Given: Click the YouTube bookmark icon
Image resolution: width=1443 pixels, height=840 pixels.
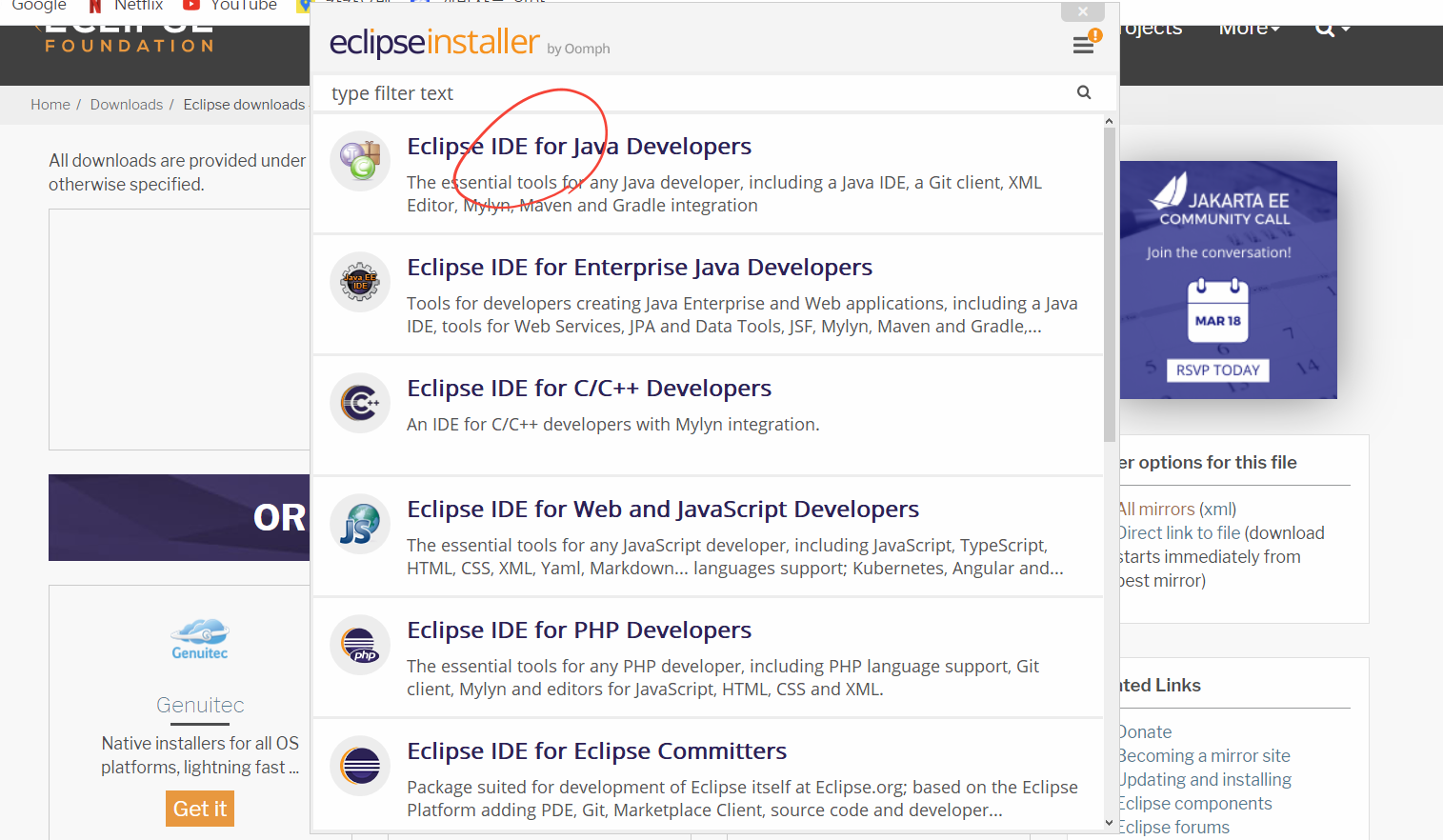Looking at the screenshot, I should tap(191, 5).
